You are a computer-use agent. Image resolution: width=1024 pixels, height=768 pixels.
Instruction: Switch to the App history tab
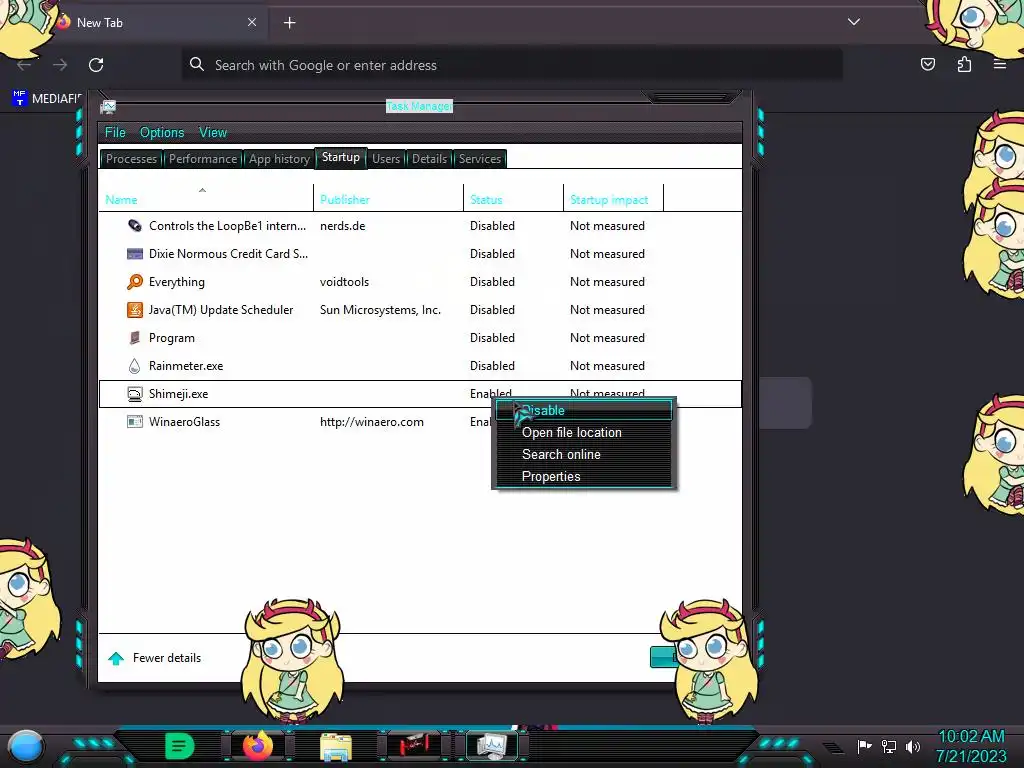[x=279, y=159]
